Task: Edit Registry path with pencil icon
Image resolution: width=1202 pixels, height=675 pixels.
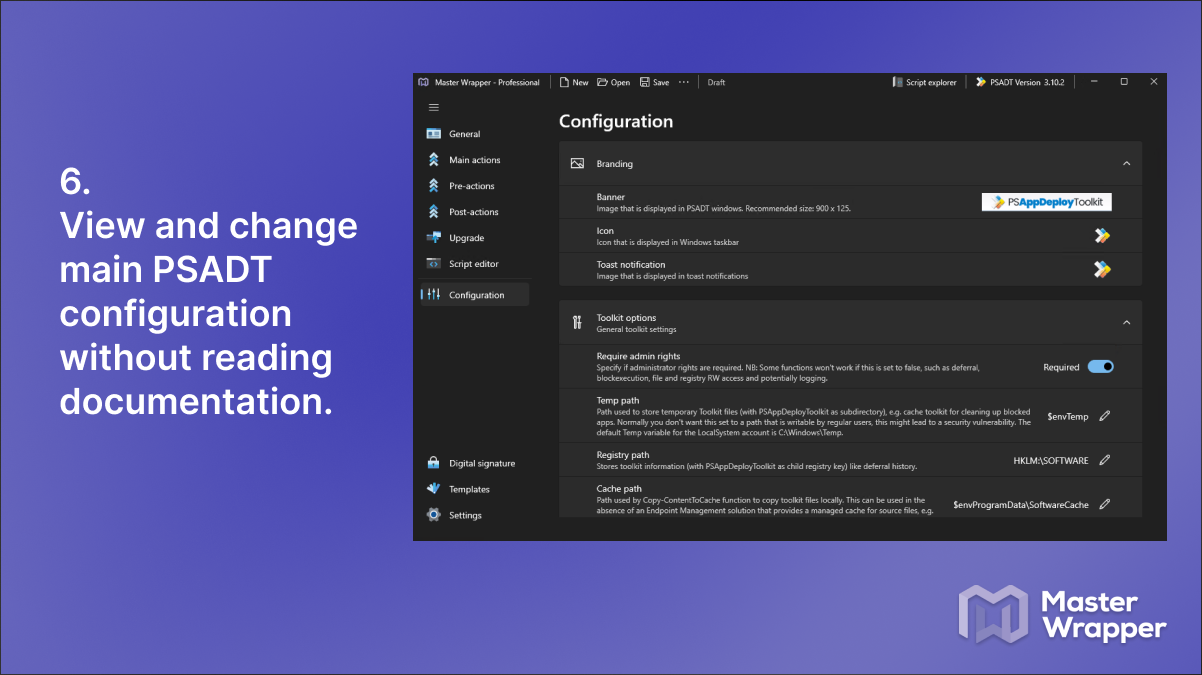Action: point(1104,460)
